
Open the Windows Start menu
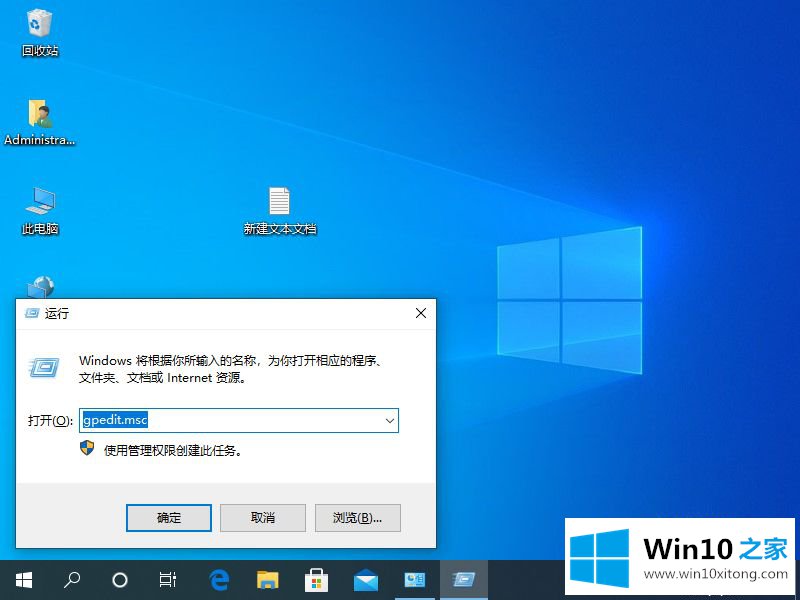[x=23, y=579]
